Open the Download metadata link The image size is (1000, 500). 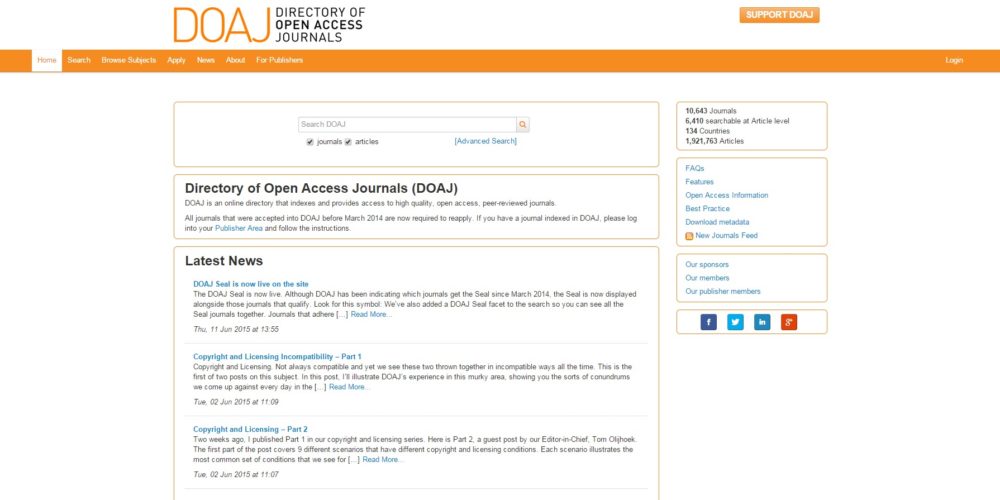pyautogui.click(x=717, y=222)
